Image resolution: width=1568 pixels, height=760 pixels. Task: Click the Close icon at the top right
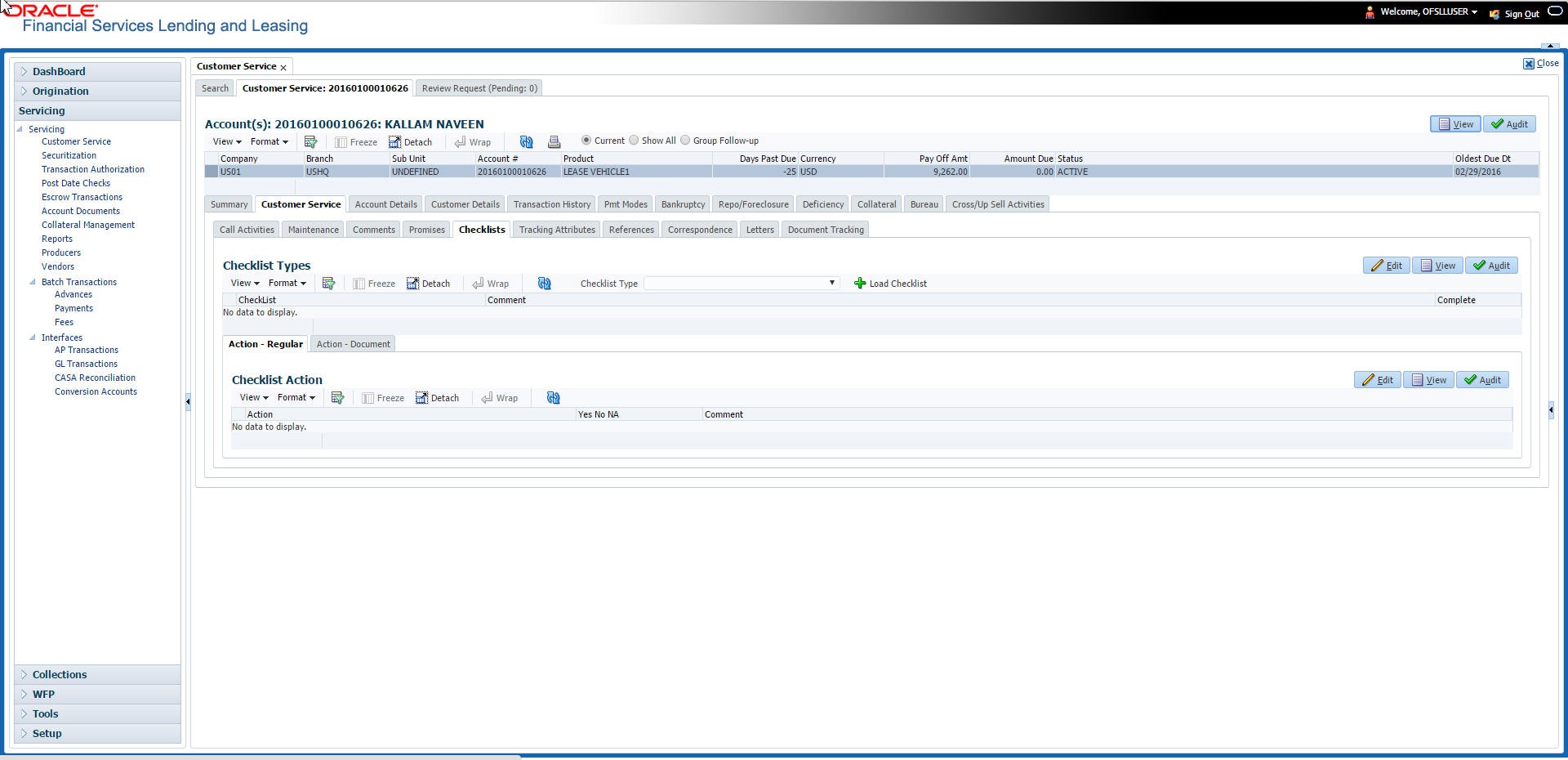coord(1528,63)
